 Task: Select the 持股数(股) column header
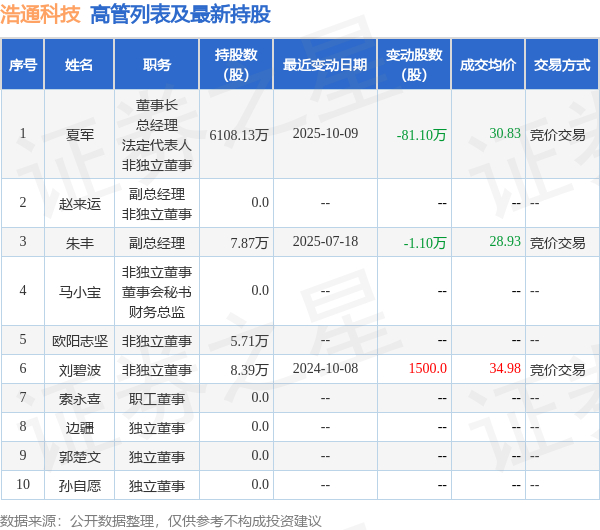[236, 65]
